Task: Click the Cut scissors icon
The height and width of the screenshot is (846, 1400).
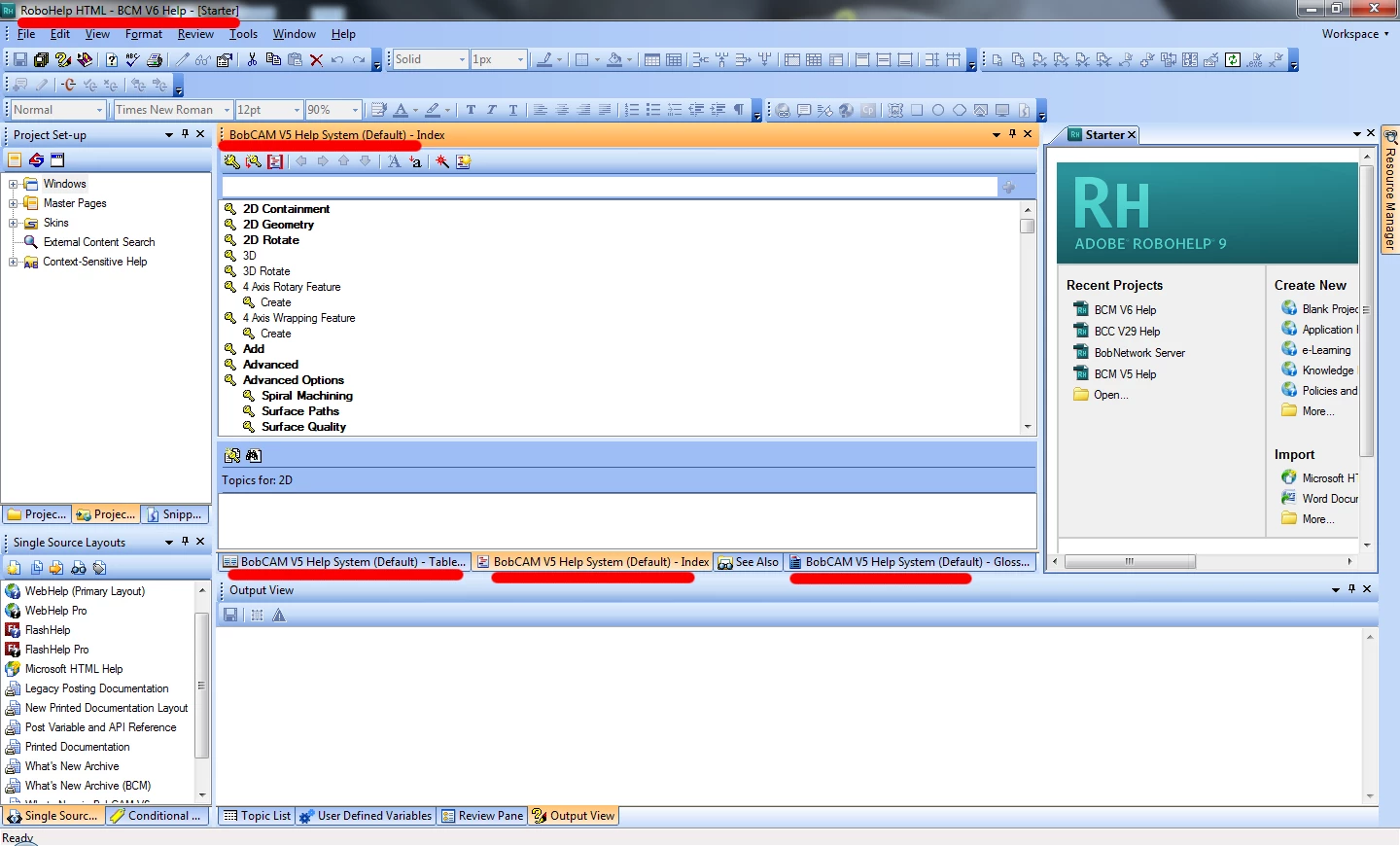Action: click(252, 59)
